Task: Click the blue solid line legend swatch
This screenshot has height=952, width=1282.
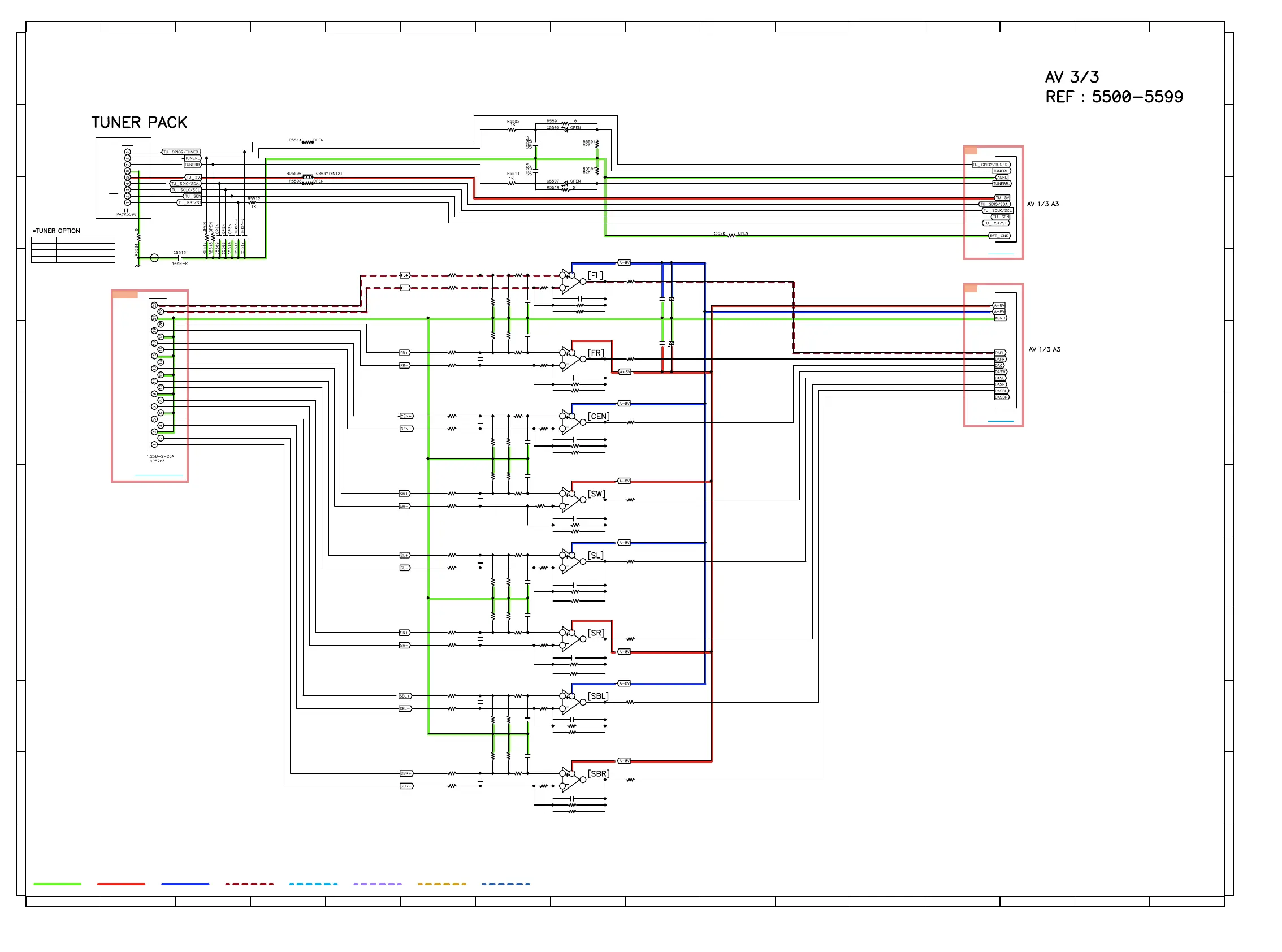Action: tap(185, 884)
